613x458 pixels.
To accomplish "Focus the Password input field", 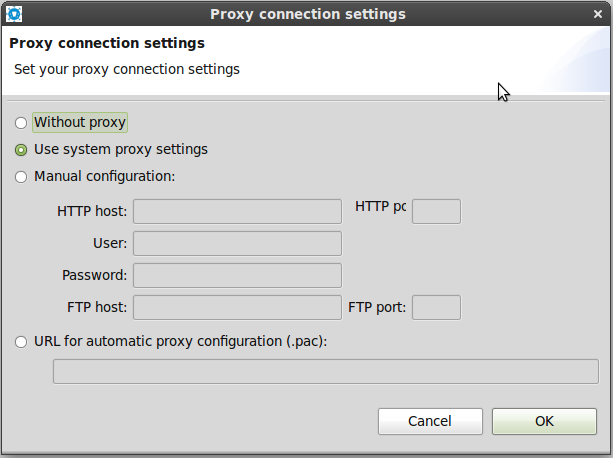I will (237, 276).
